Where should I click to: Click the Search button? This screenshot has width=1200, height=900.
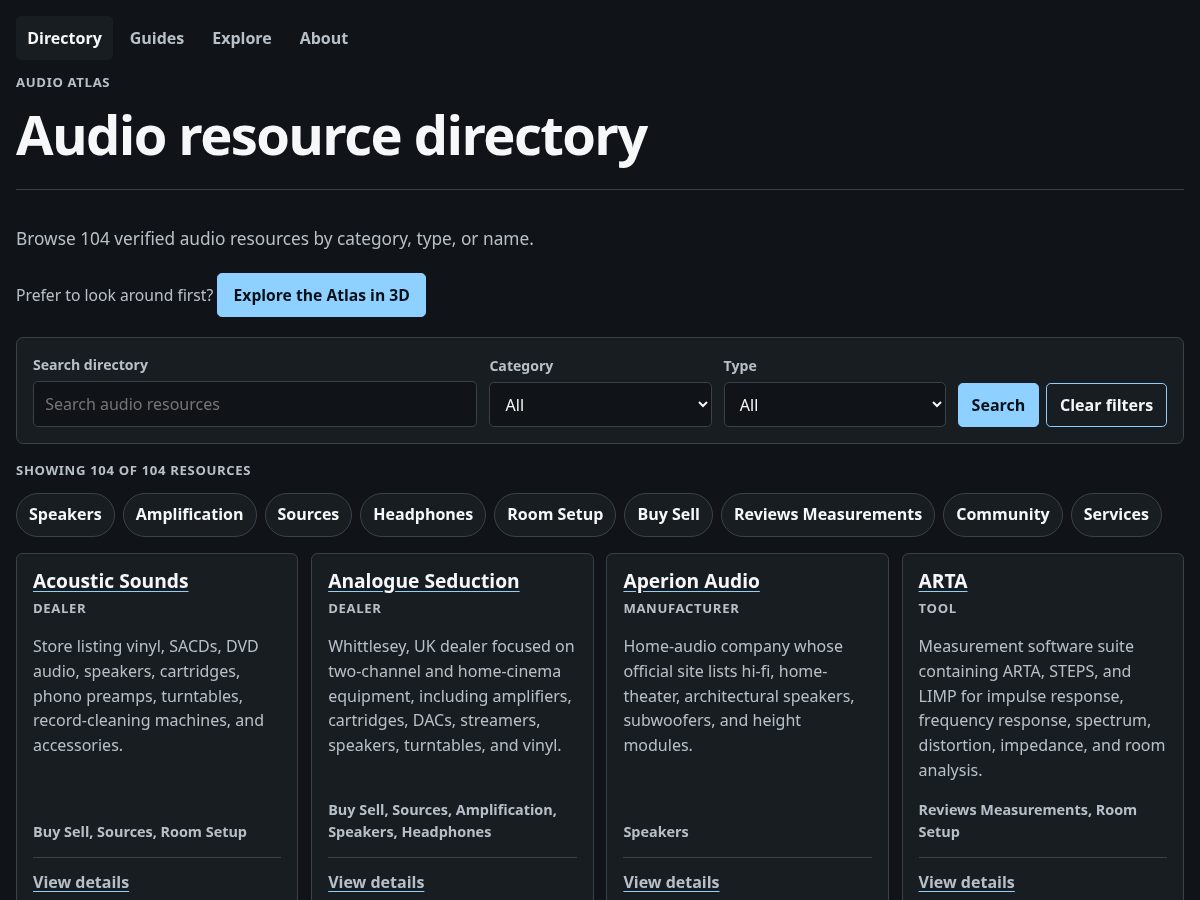point(998,405)
